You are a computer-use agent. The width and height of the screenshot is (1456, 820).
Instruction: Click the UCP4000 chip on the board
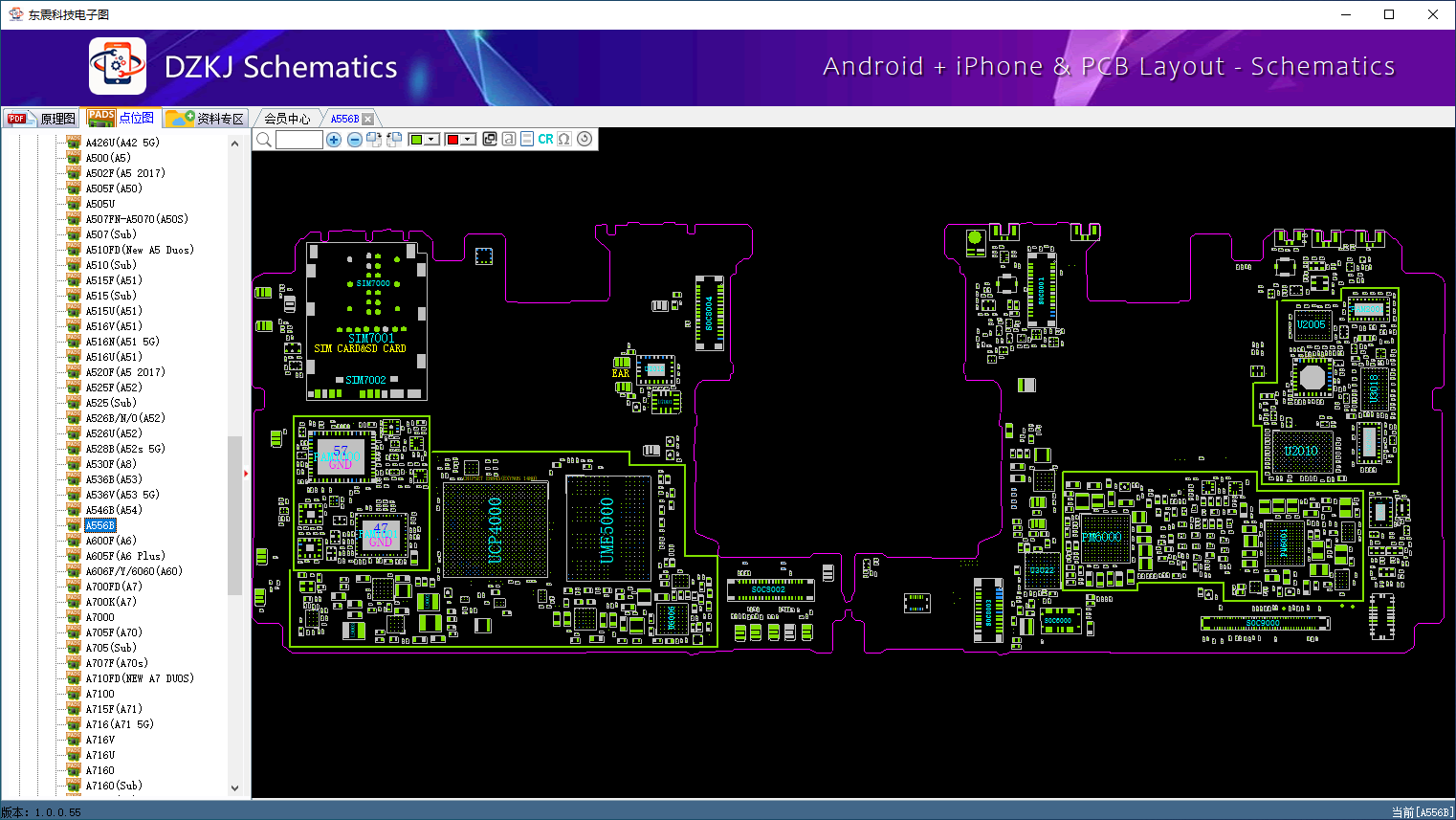pyautogui.click(x=495, y=529)
